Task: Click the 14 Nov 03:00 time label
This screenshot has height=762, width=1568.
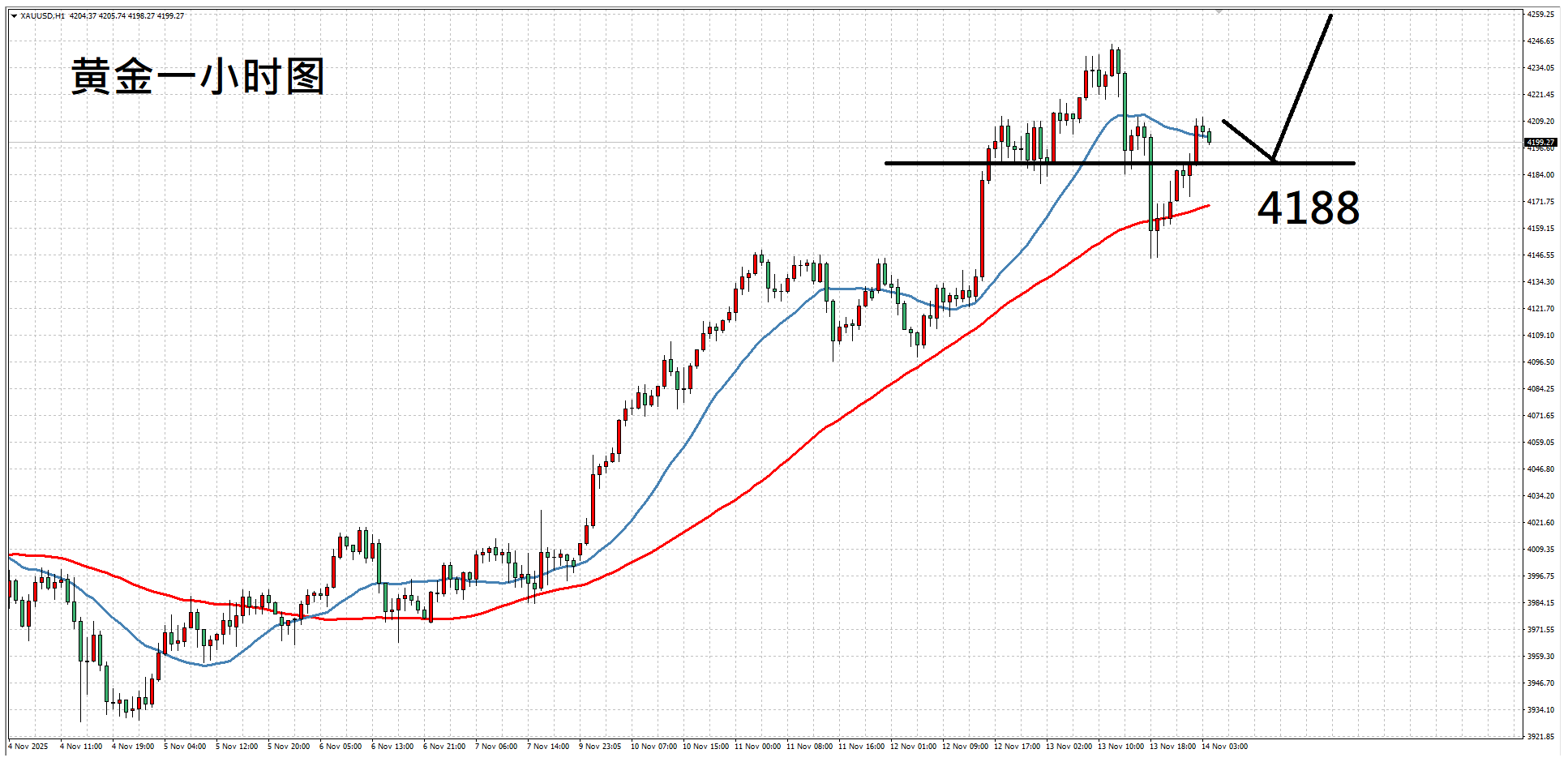Action: 1224,747
